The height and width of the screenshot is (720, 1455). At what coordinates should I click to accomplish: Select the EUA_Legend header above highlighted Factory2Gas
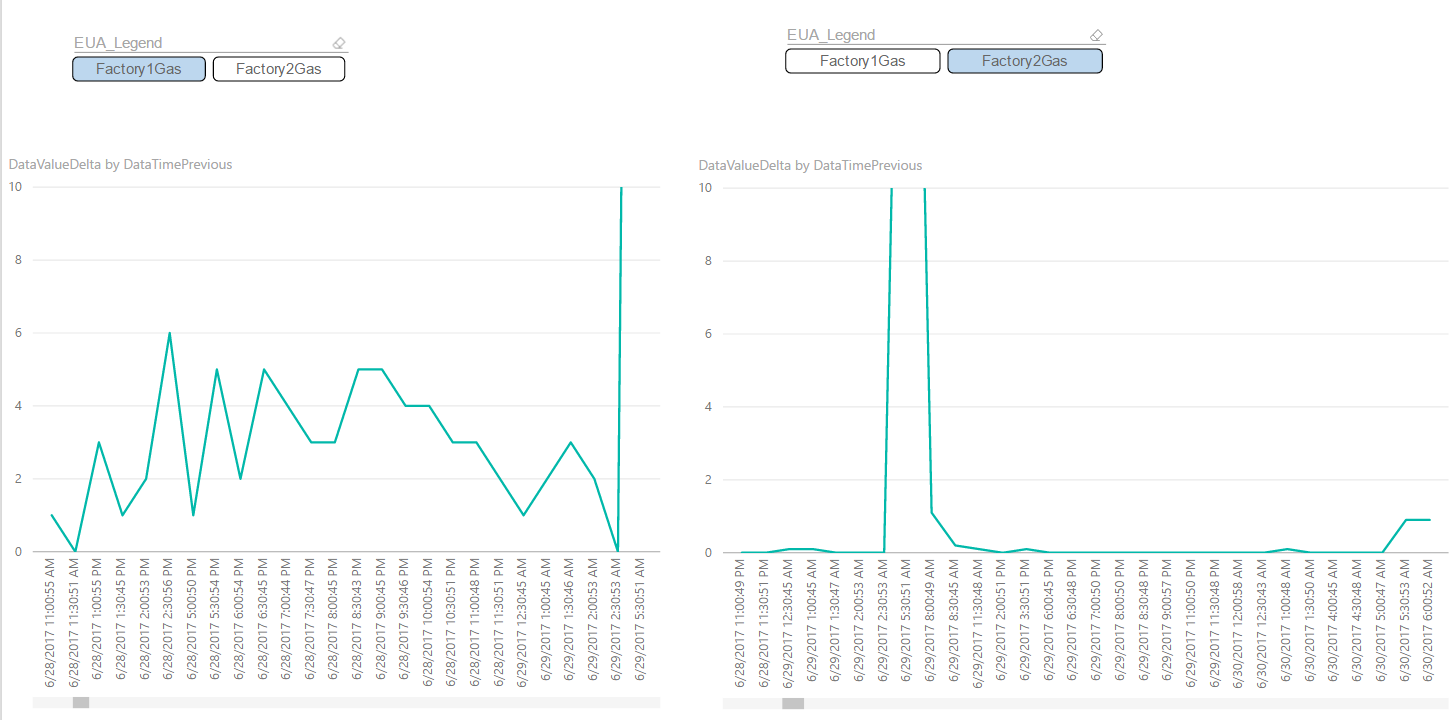[831, 35]
